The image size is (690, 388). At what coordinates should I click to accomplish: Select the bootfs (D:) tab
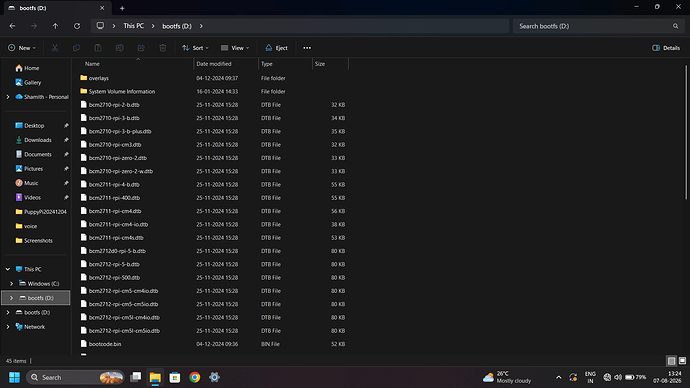[x=56, y=8]
